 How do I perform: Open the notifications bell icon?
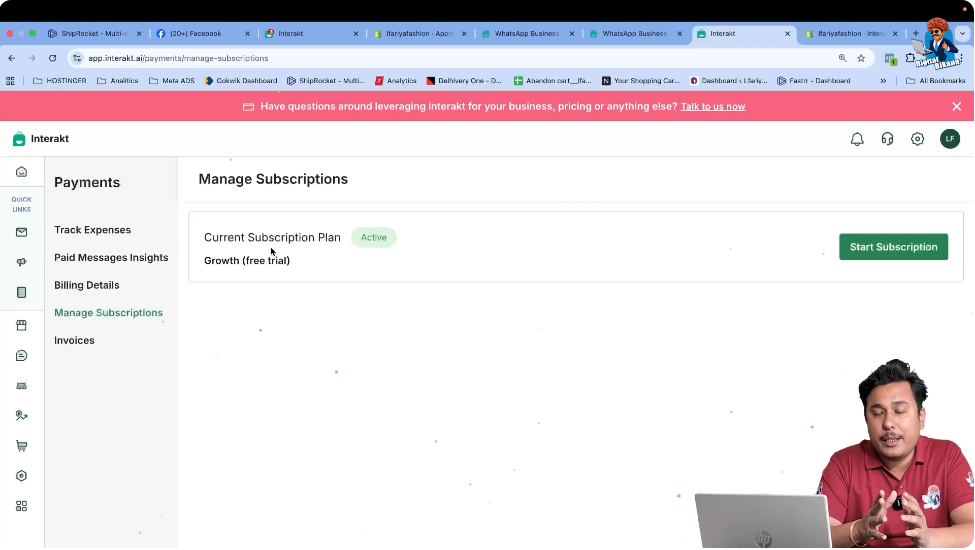point(857,139)
